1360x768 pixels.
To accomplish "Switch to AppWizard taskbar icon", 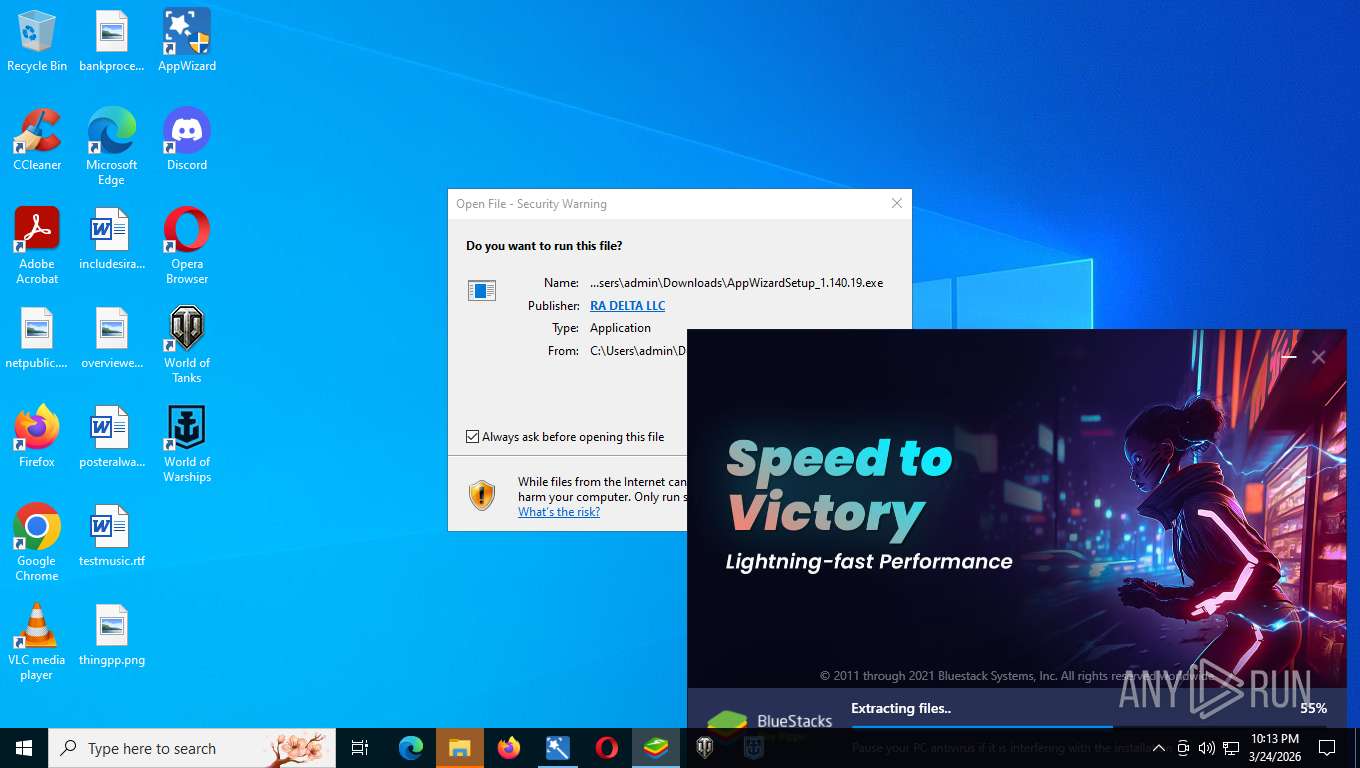I will click(558, 748).
